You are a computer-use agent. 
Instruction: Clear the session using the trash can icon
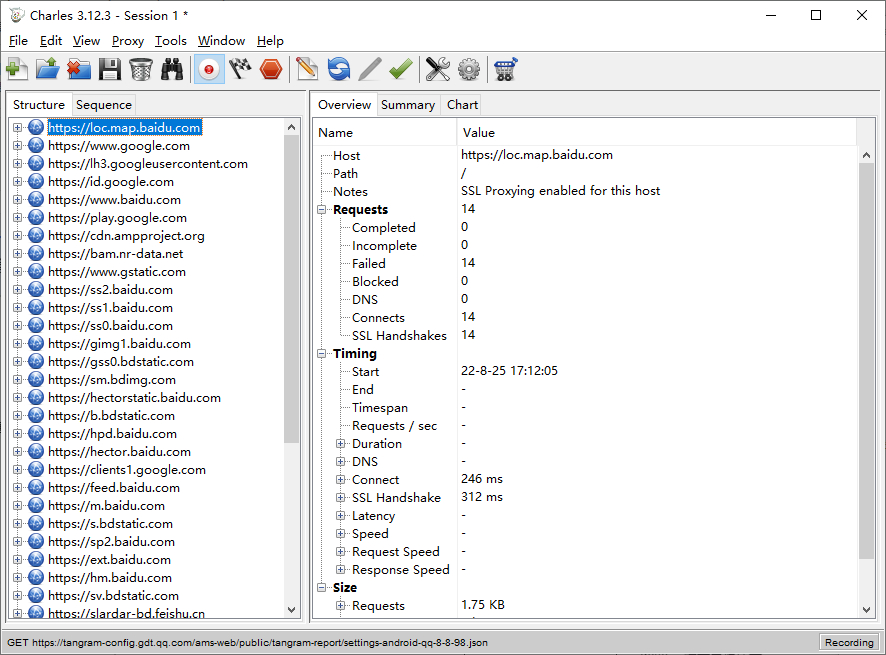tap(141, 69)
